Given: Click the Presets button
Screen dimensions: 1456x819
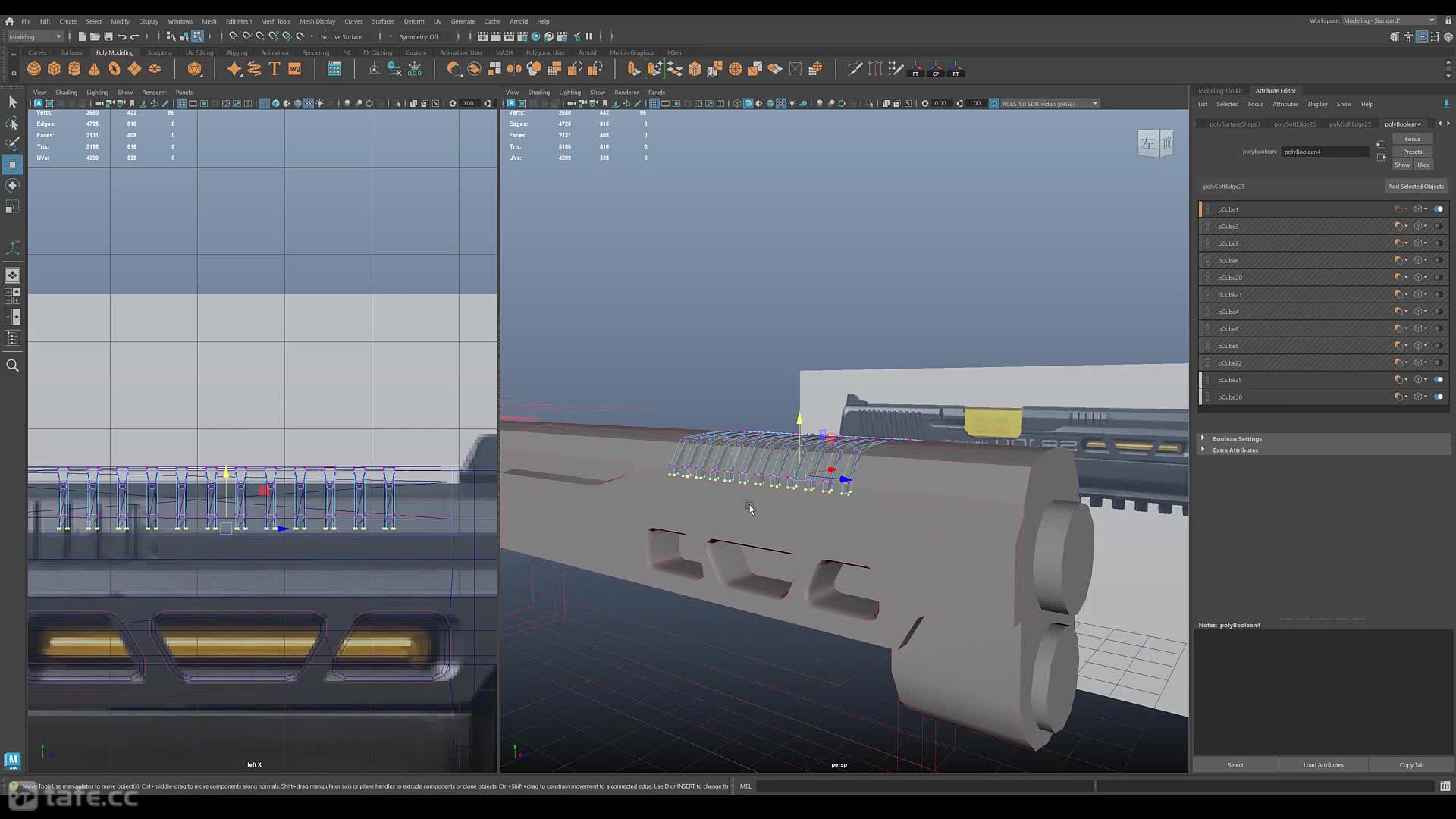Looking at the screenshot, I should click(x=1412, y=152).
